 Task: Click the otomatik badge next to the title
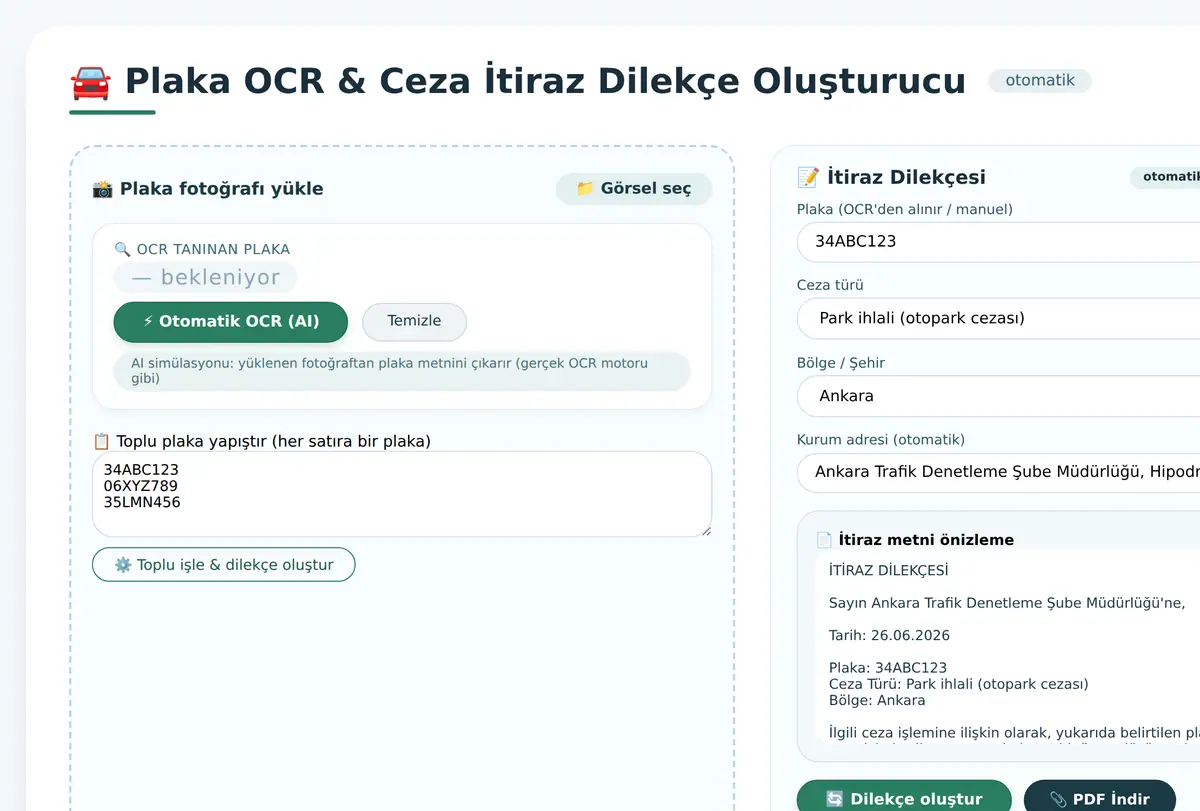click(1040, 80)
